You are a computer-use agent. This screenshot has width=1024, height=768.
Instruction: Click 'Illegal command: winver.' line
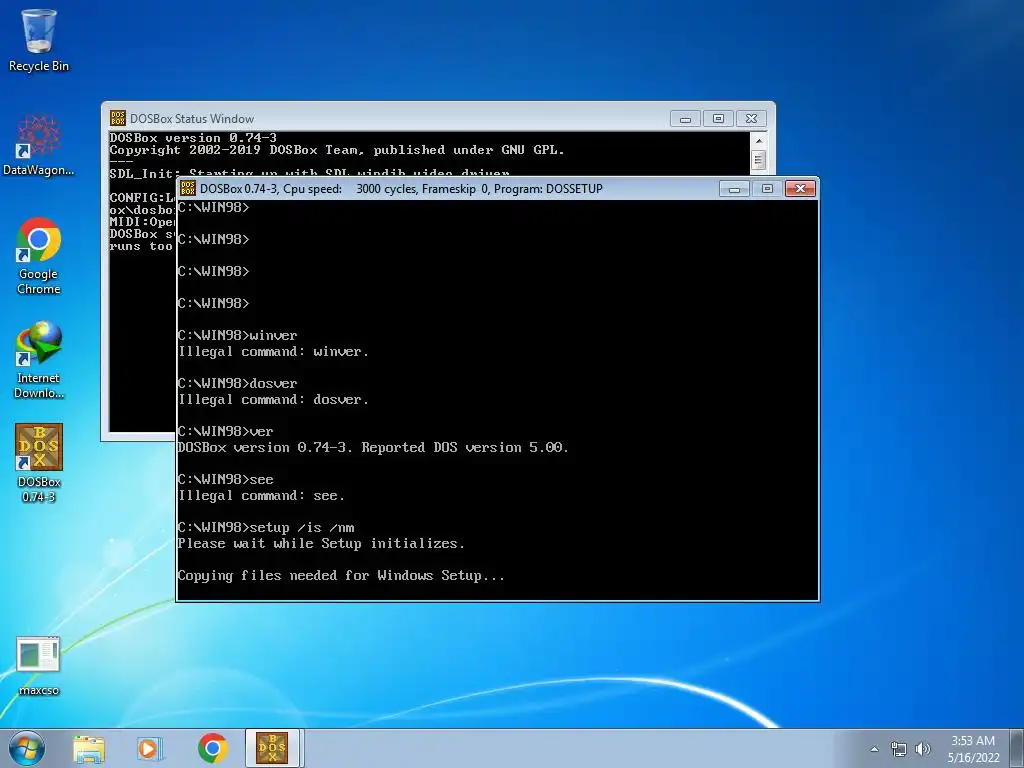pos(273,352)
